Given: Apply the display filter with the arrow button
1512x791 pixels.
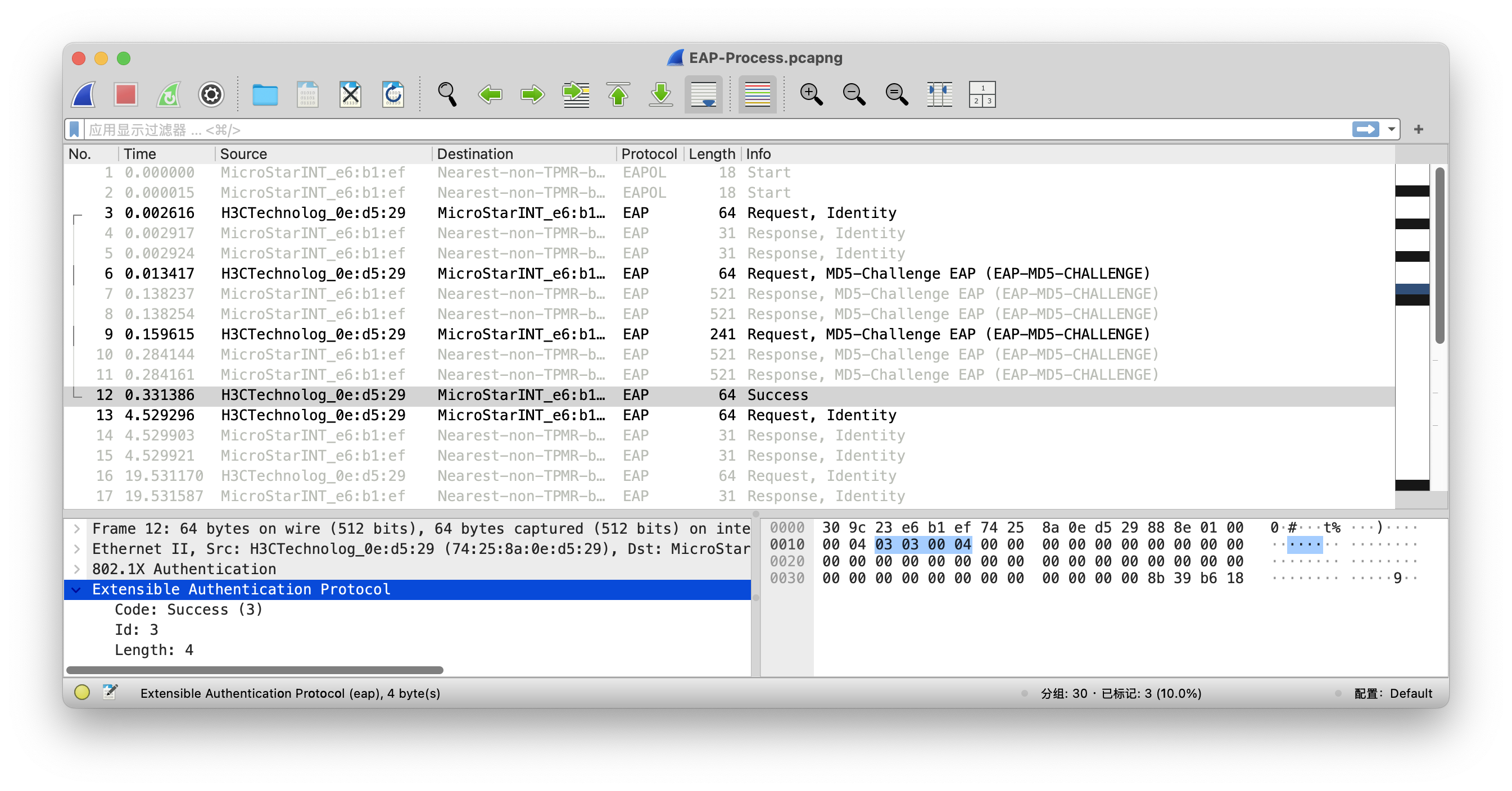Looking at the screenshot, I should [x=1365, y=129].
